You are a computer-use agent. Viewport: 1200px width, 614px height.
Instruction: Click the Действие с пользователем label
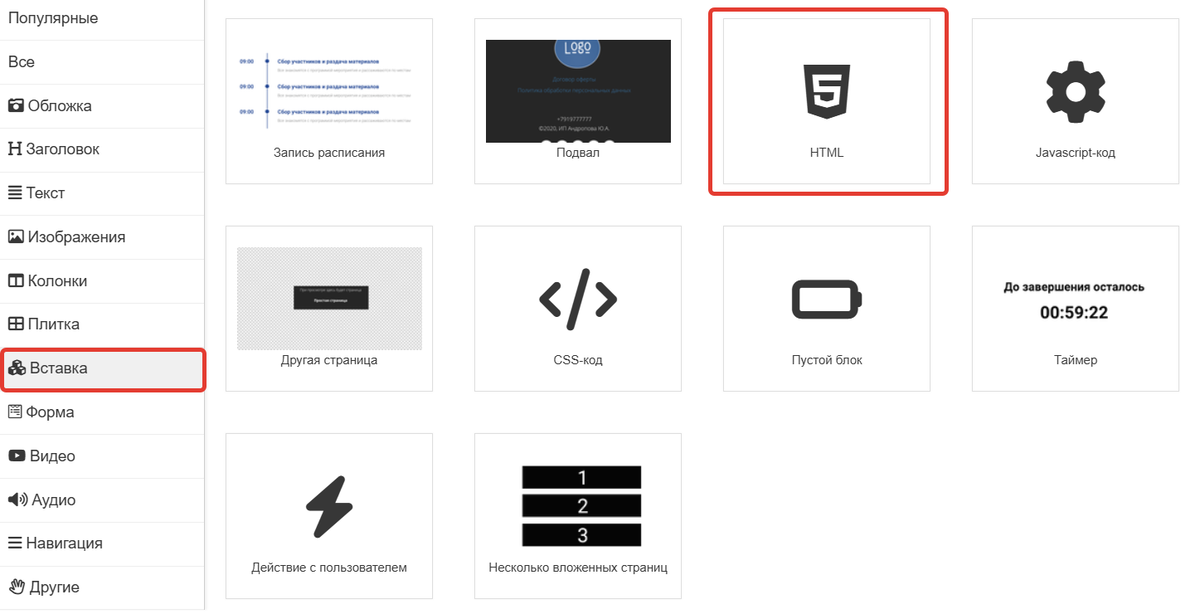coord(329,568)
